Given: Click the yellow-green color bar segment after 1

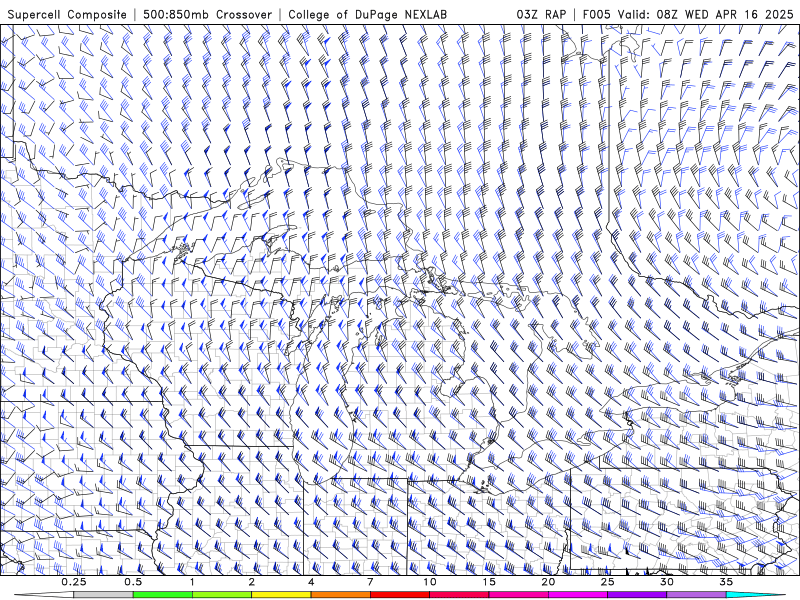Looking at the screenshot, I should (x=221, y=595).
